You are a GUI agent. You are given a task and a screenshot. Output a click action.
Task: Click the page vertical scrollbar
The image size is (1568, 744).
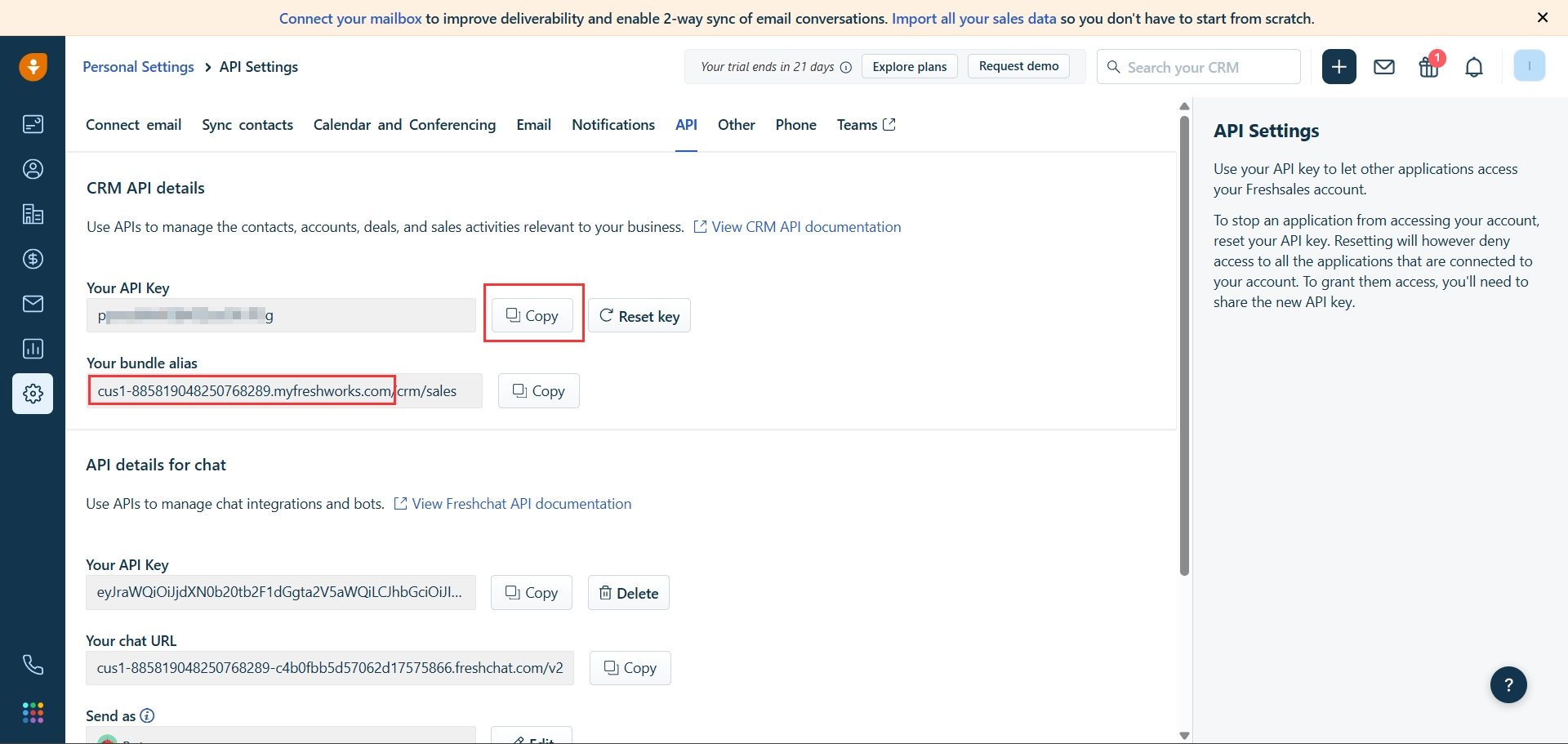[x=1184, y=343]
